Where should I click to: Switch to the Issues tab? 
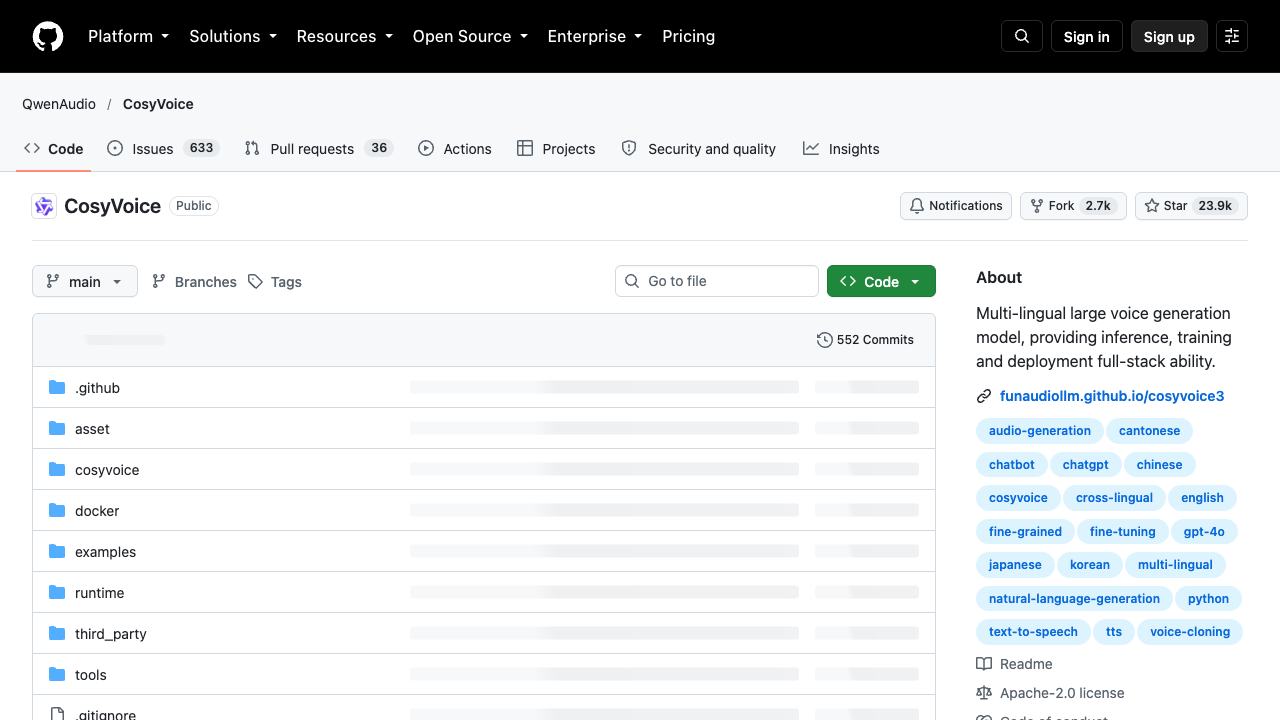[x=163, y=148]
